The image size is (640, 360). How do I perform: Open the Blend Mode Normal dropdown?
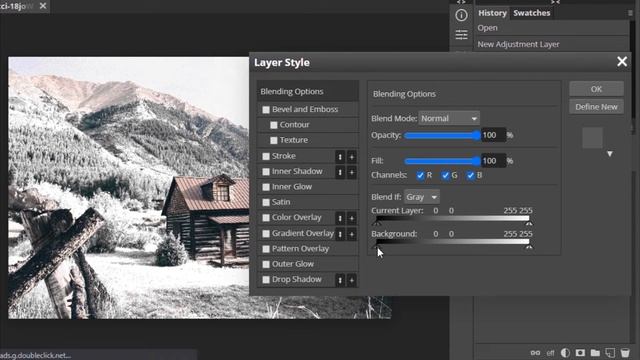click(x=449, y=118)
